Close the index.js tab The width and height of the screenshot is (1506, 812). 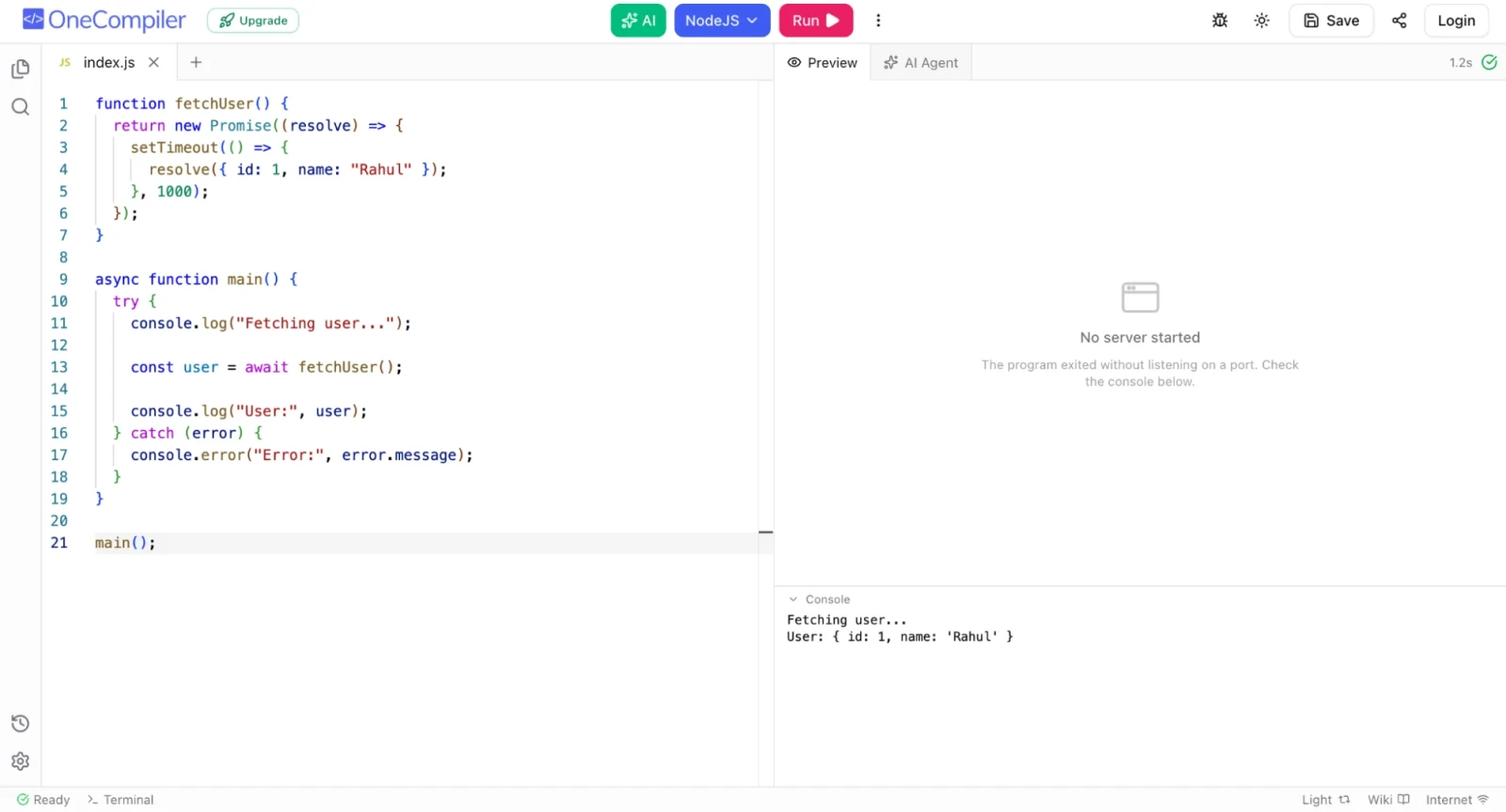pos(153,62)
